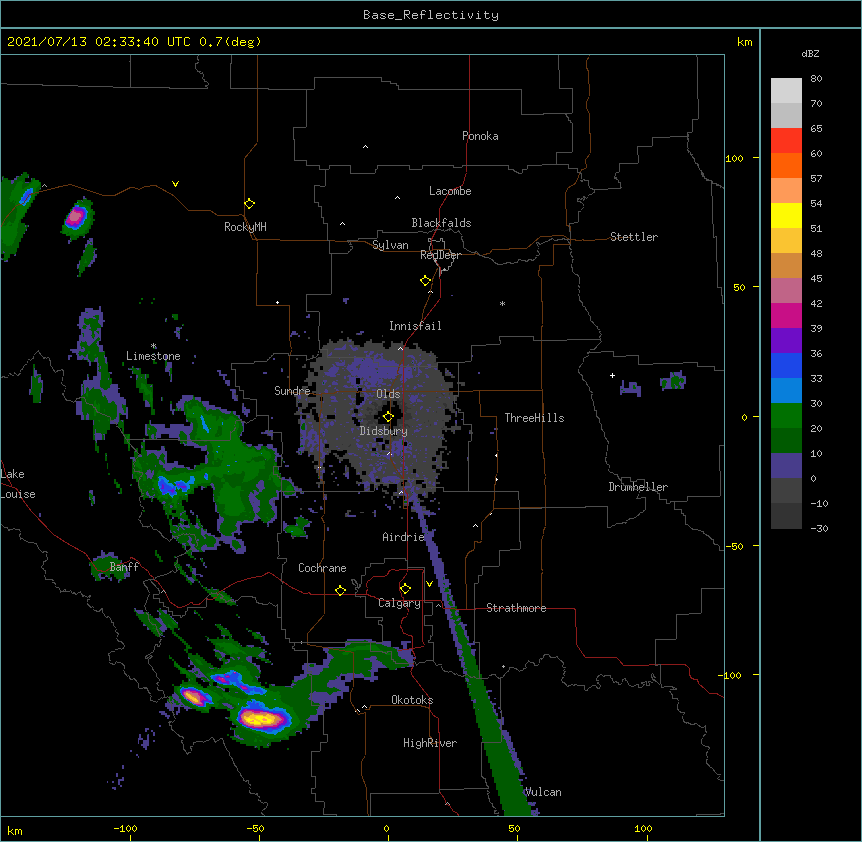
Task: Click the Cochrane city label
Action: point(322,568)
